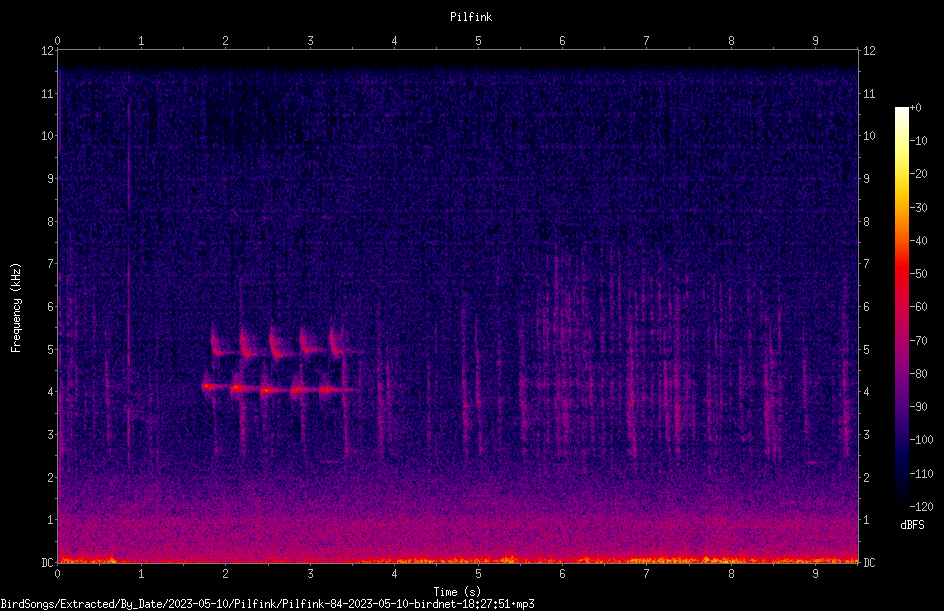Click the 2 second mark on top axis
The image size is (944, 611).
coord(225,41)
